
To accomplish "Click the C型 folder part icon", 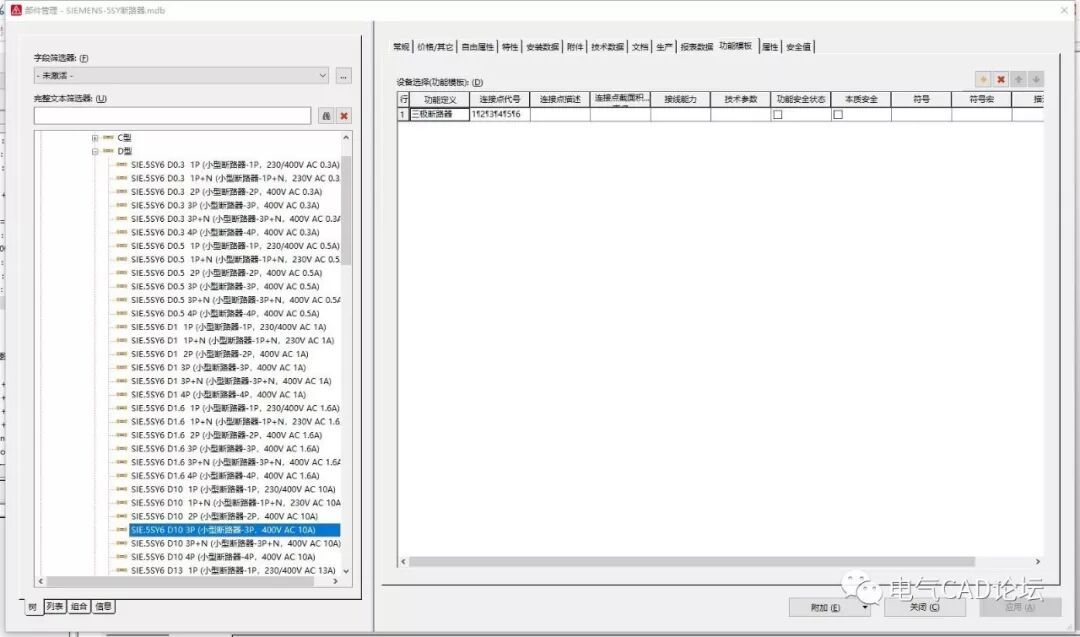I will (x=108, y=138).
